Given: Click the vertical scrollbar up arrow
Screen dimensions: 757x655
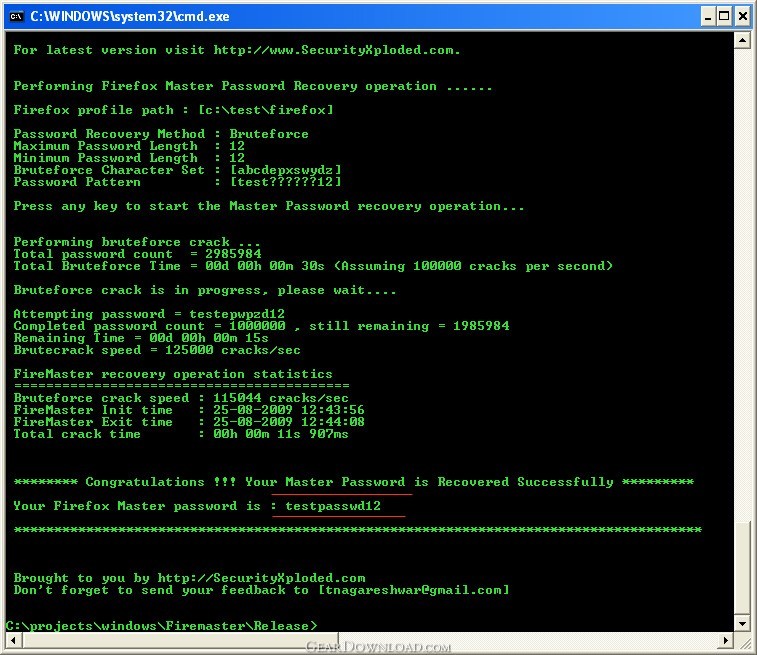Looking at the screenshot, I should coord(743,40).
